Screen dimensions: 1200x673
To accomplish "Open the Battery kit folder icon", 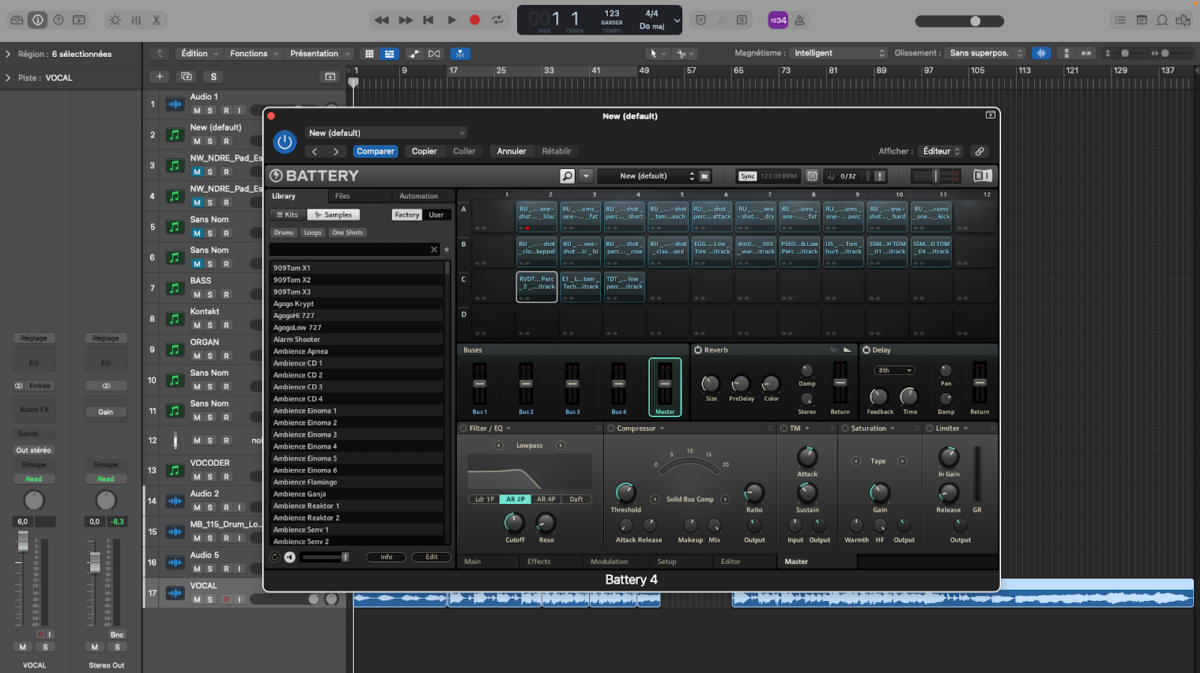I will [705, 176].
